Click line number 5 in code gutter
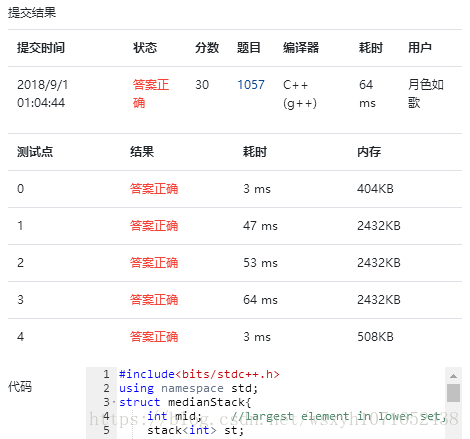 (x=106, y=430)
